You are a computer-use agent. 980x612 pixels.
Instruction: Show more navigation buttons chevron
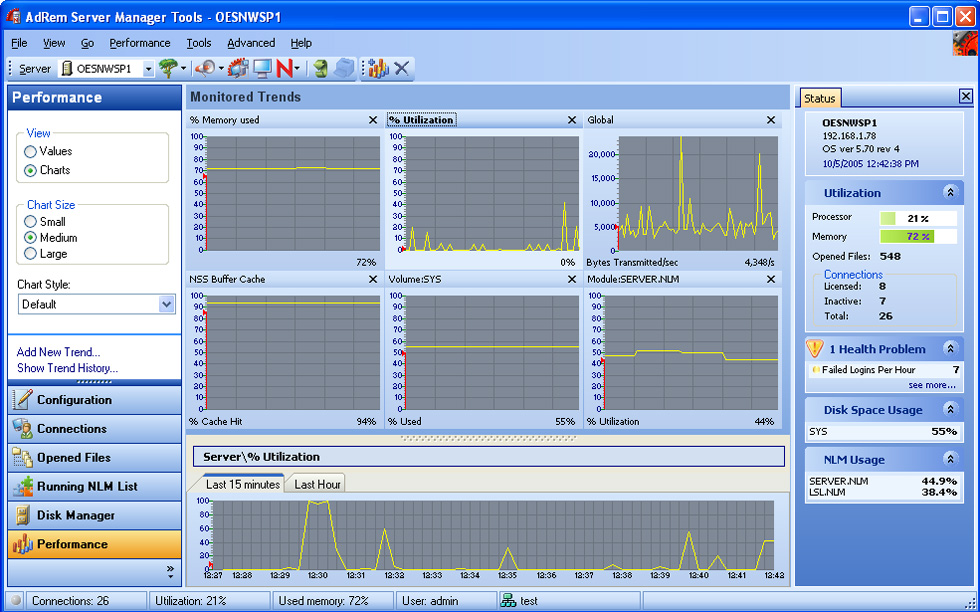coord(170,569)
